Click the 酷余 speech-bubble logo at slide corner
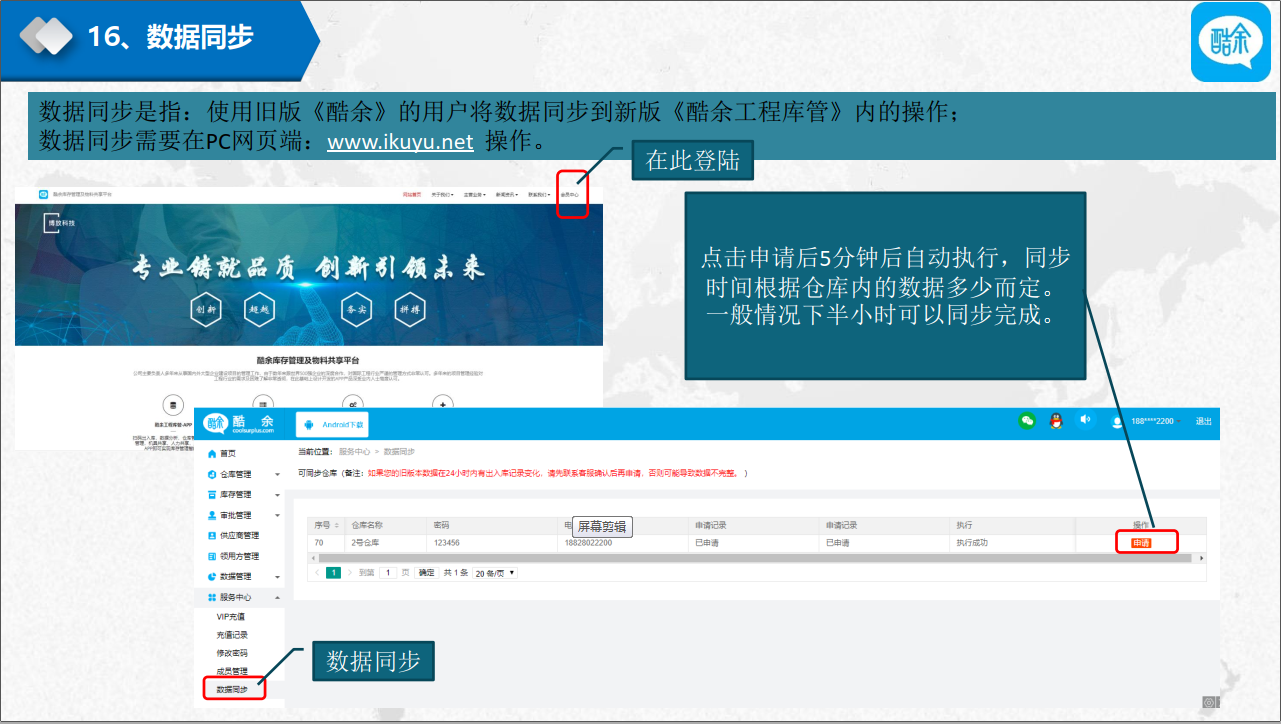Screen dimensions: 1281x724 click(1230, 43)
